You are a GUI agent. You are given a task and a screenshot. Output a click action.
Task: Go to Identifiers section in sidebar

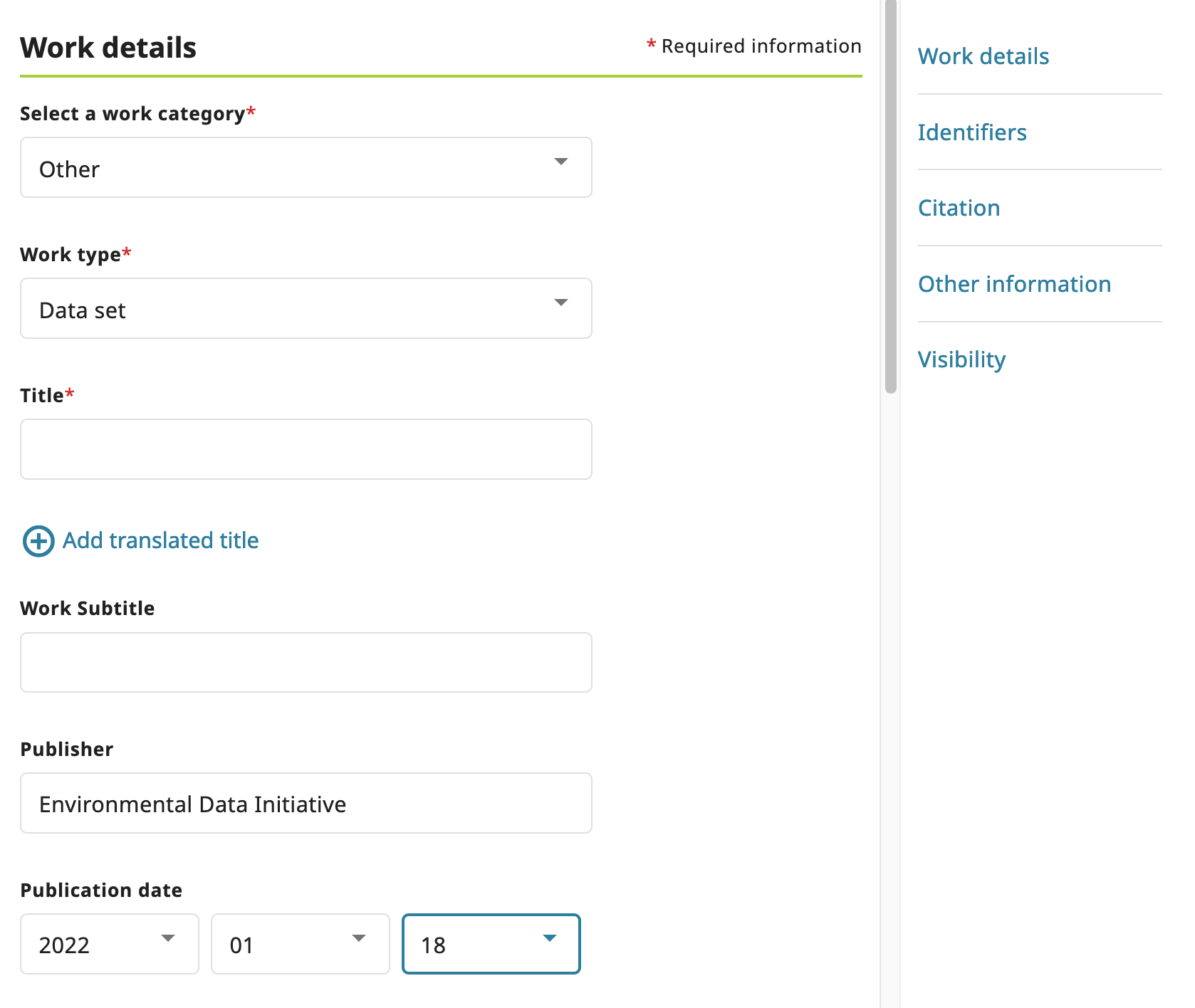[972, 132]
